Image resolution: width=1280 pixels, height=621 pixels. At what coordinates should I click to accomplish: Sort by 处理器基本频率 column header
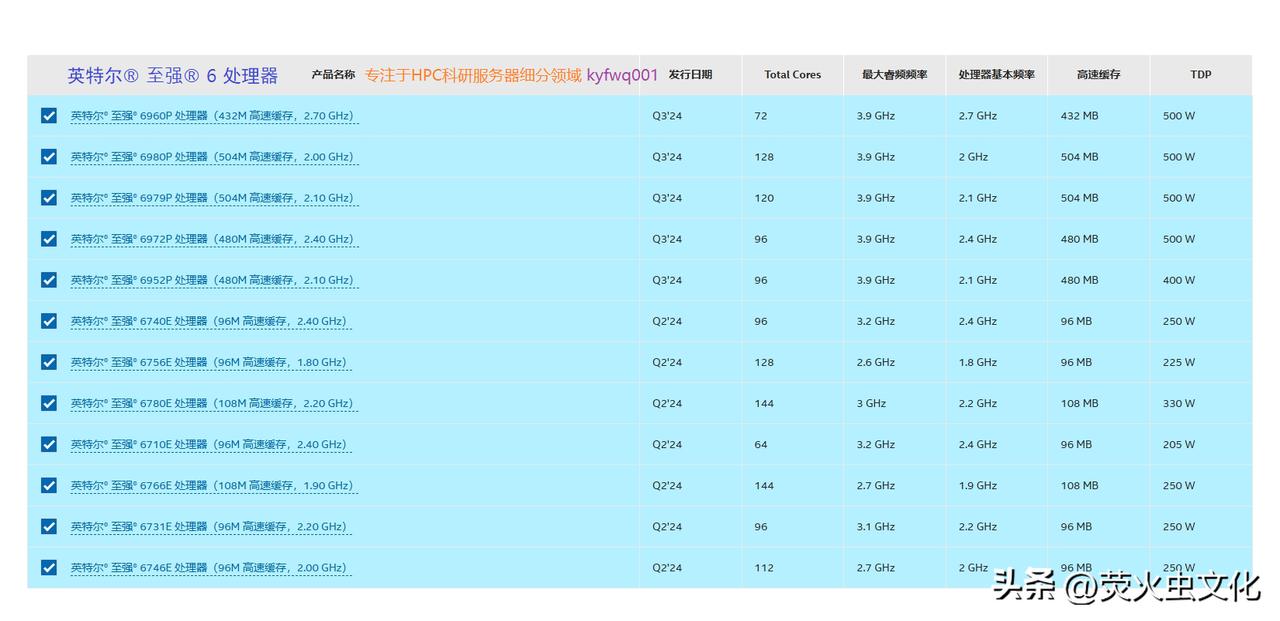996,75
